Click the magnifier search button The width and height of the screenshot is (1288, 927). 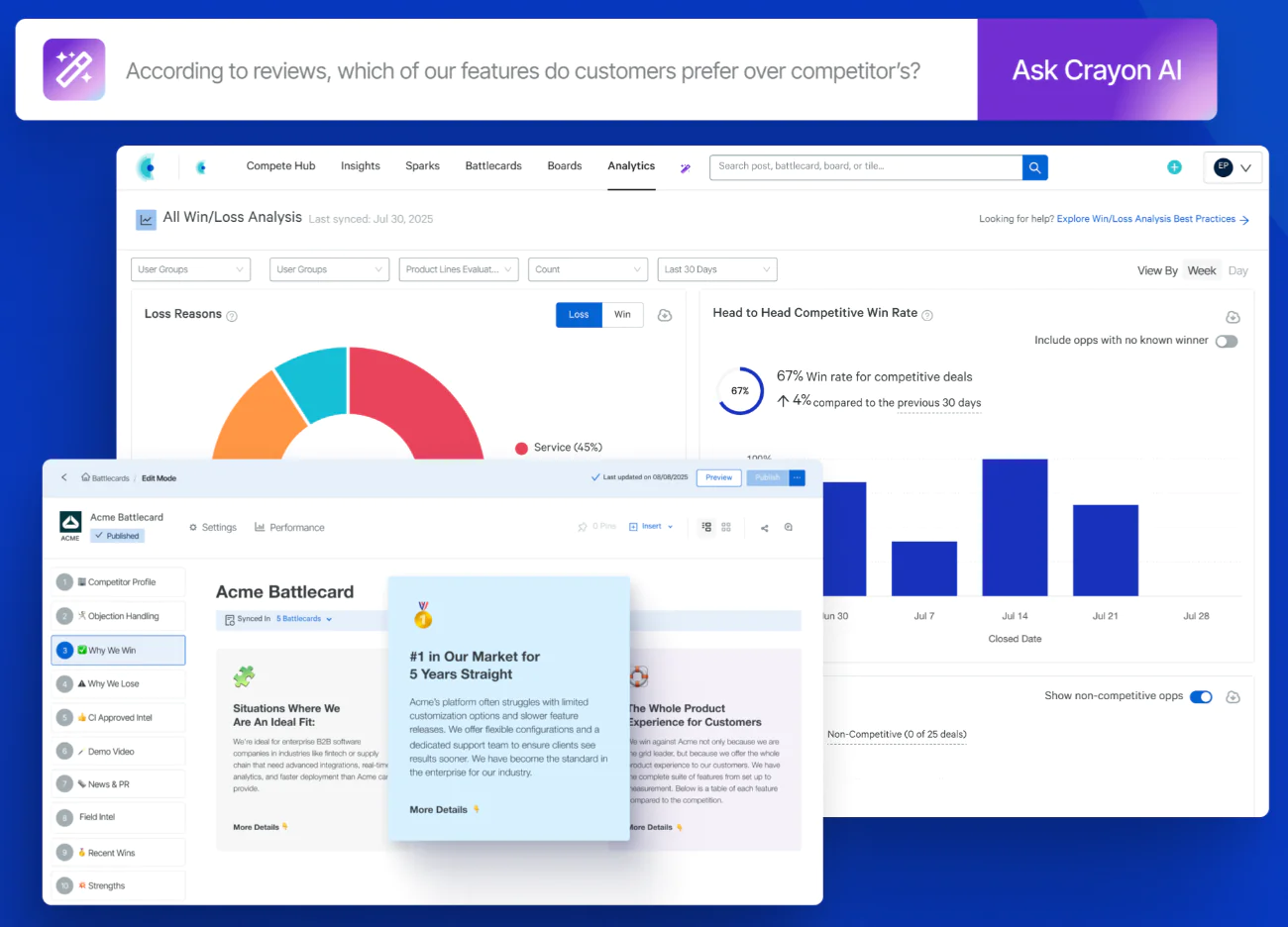(x=1034, y=167)
